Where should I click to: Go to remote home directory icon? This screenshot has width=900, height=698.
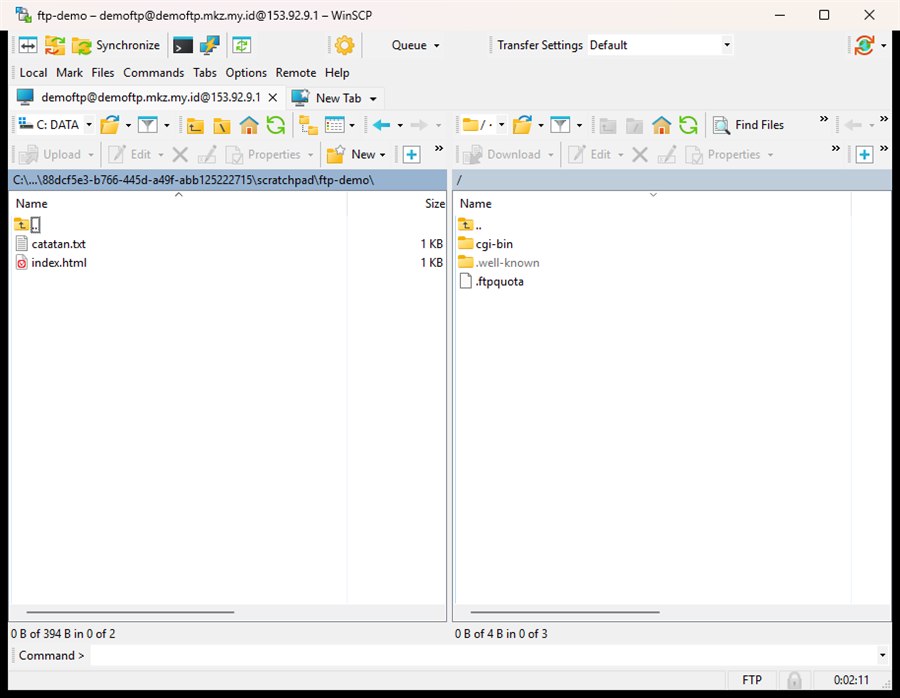pos(661,125)
